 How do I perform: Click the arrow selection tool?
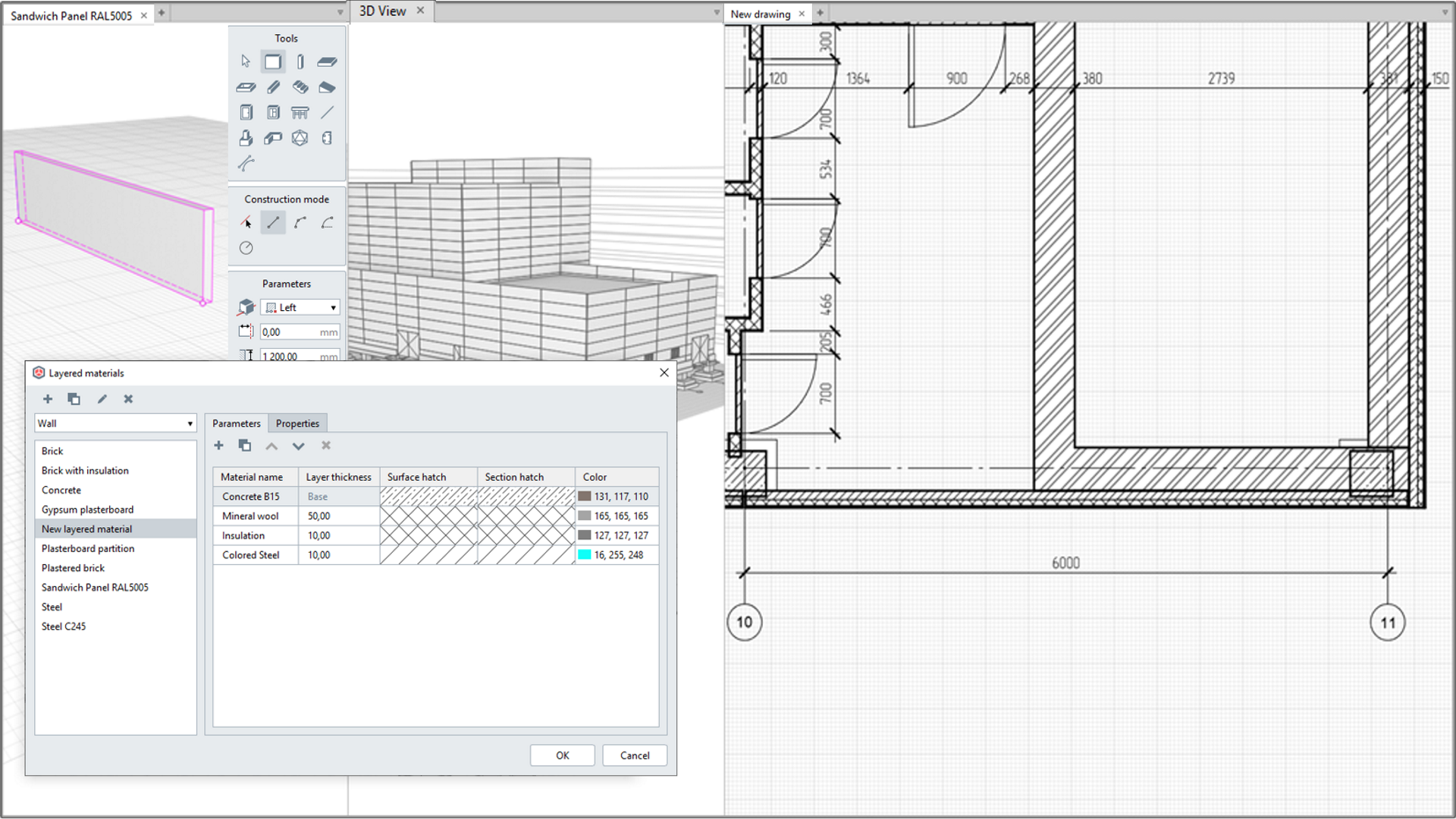(246, 61)
